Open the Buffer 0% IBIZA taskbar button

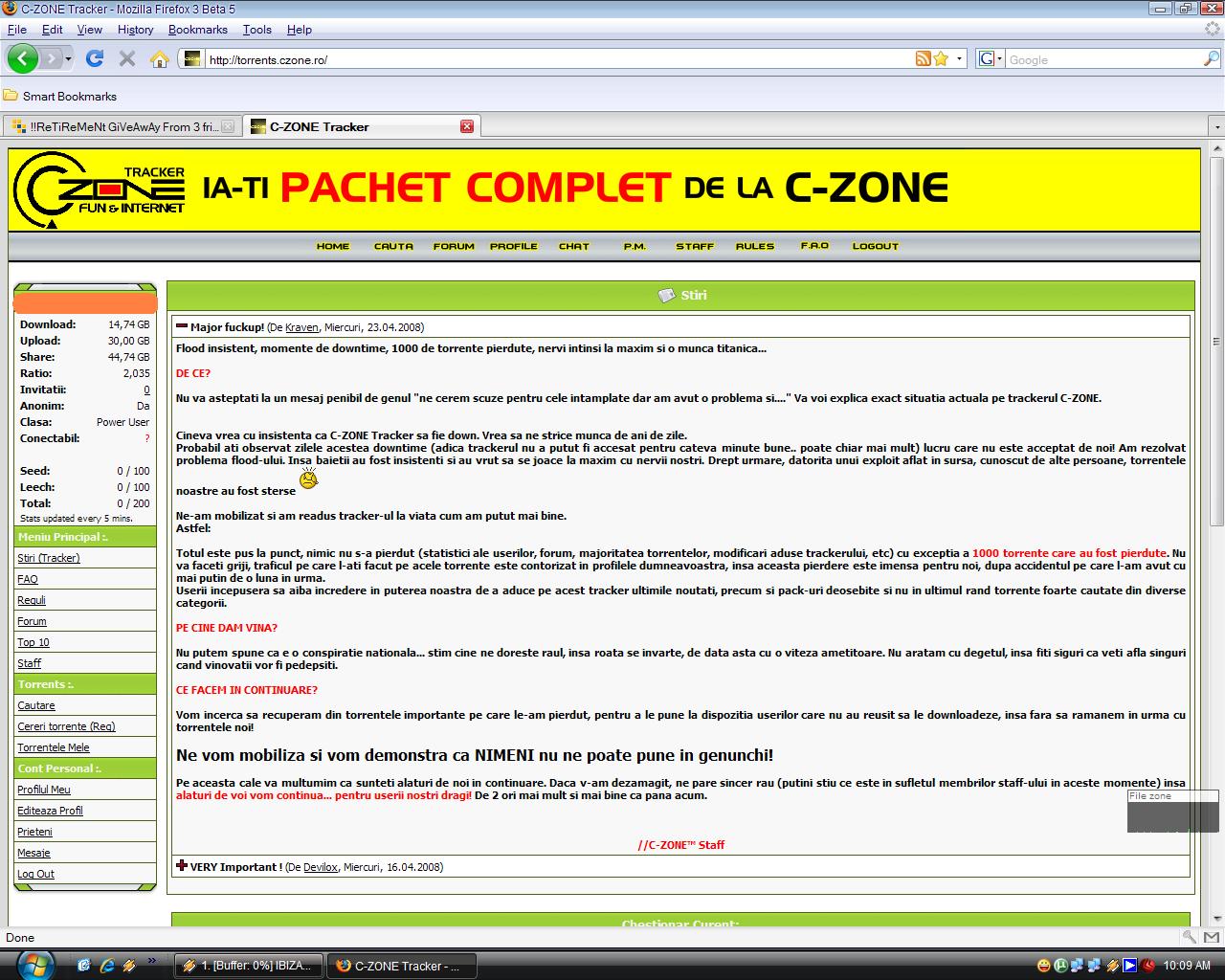tap(249, 966)
